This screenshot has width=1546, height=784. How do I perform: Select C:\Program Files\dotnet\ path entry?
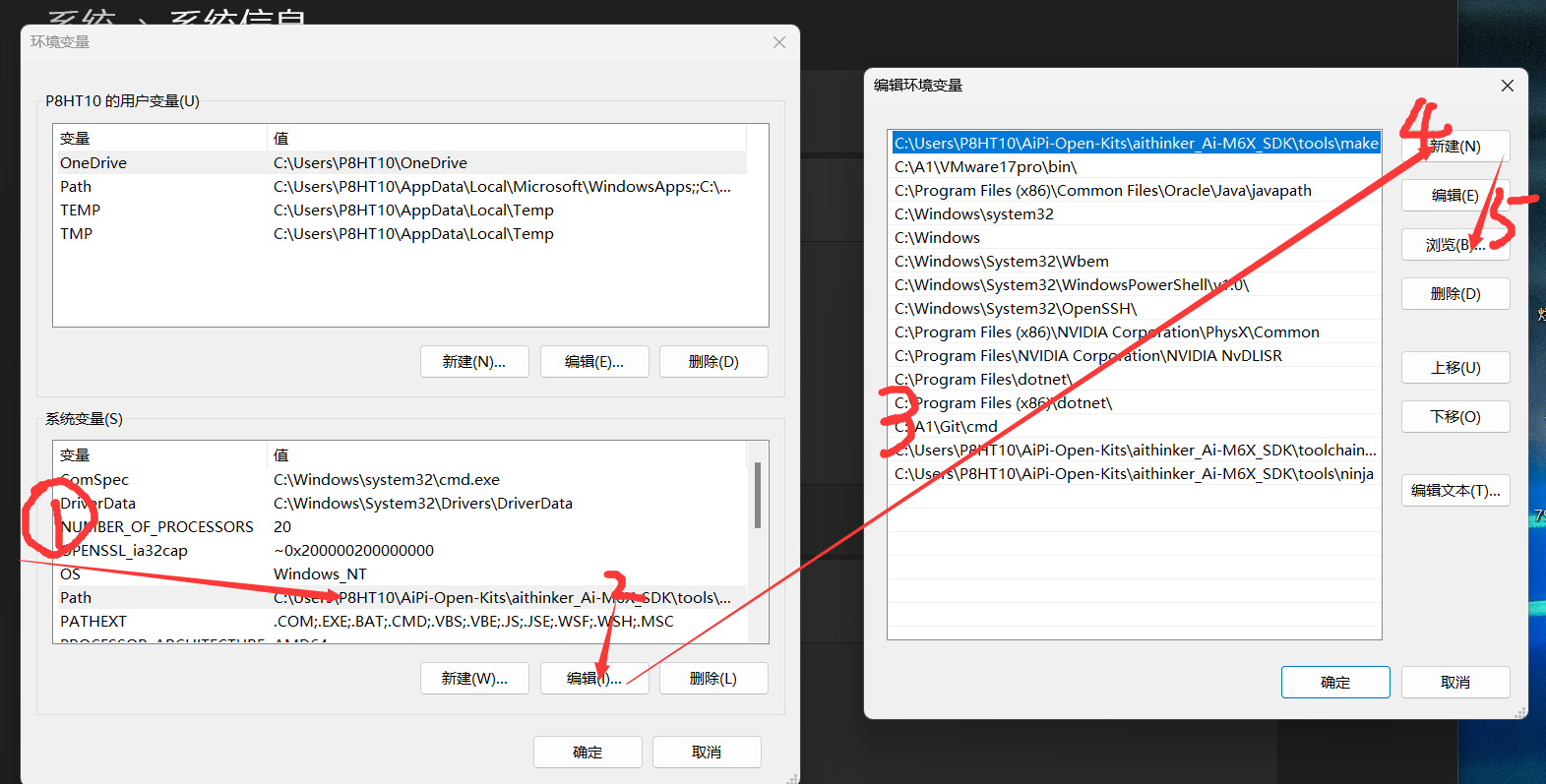[x=1135, y=379]
